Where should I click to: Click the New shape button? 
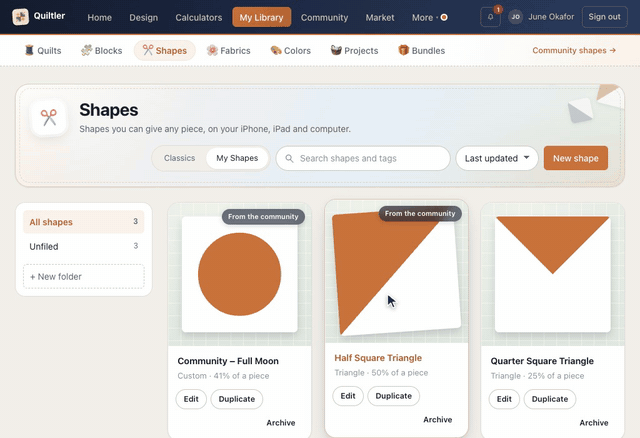576,158
